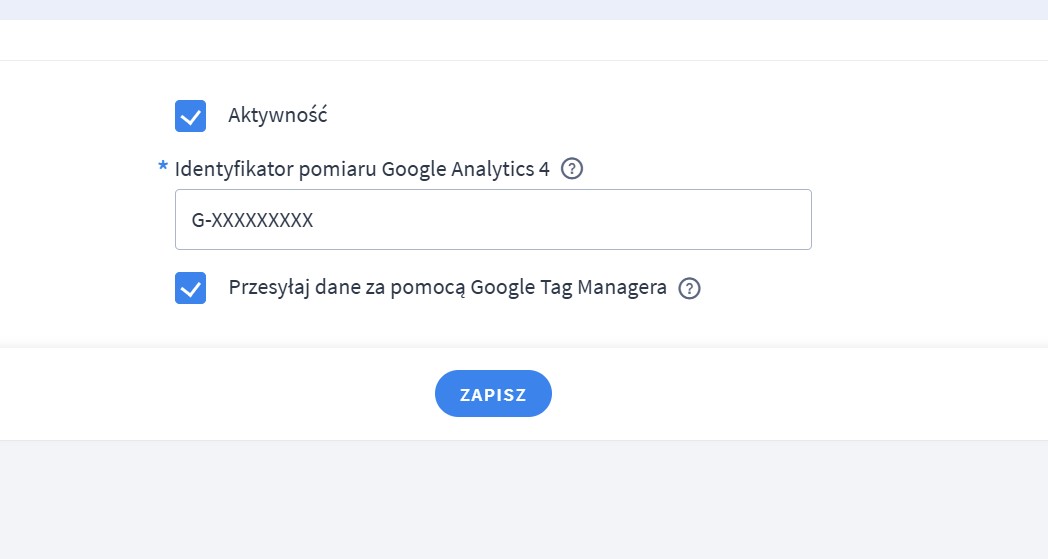
Task: Open help tooltip for Google Analytics 4 identifier
Action: (x=572, y=169)
